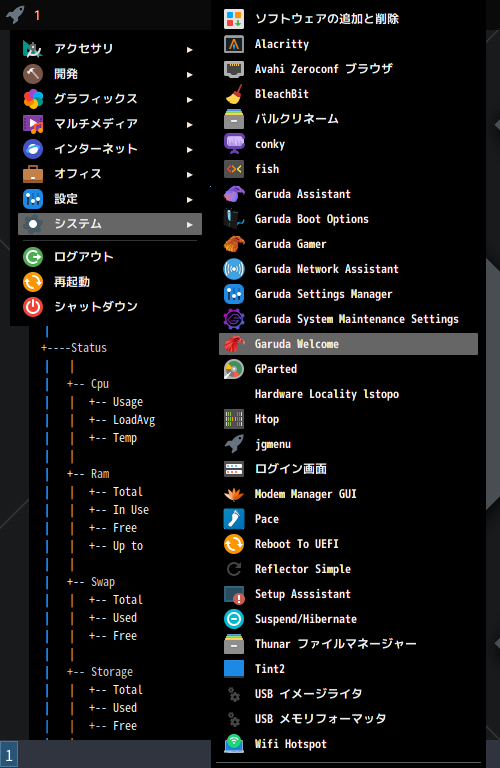Select シャットダウン to power off
500x768 pixels.
[x=110, y=307]
